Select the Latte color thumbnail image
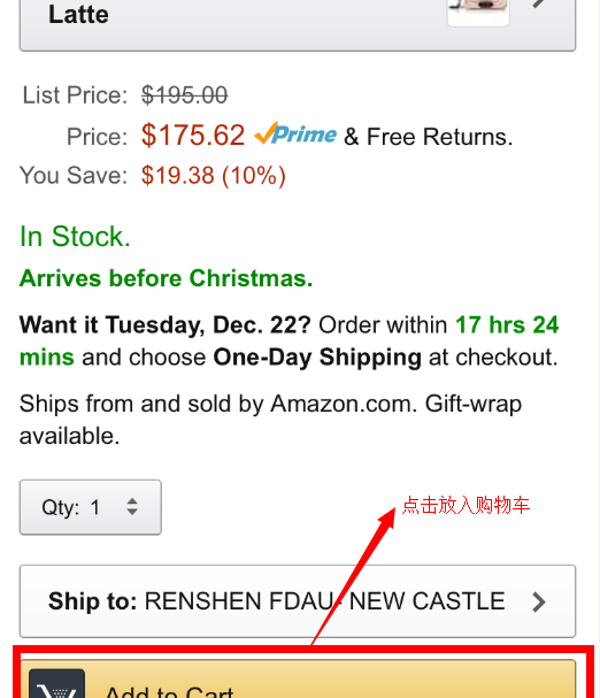Viewport: 600px width, 698px height. coord(477,10)
